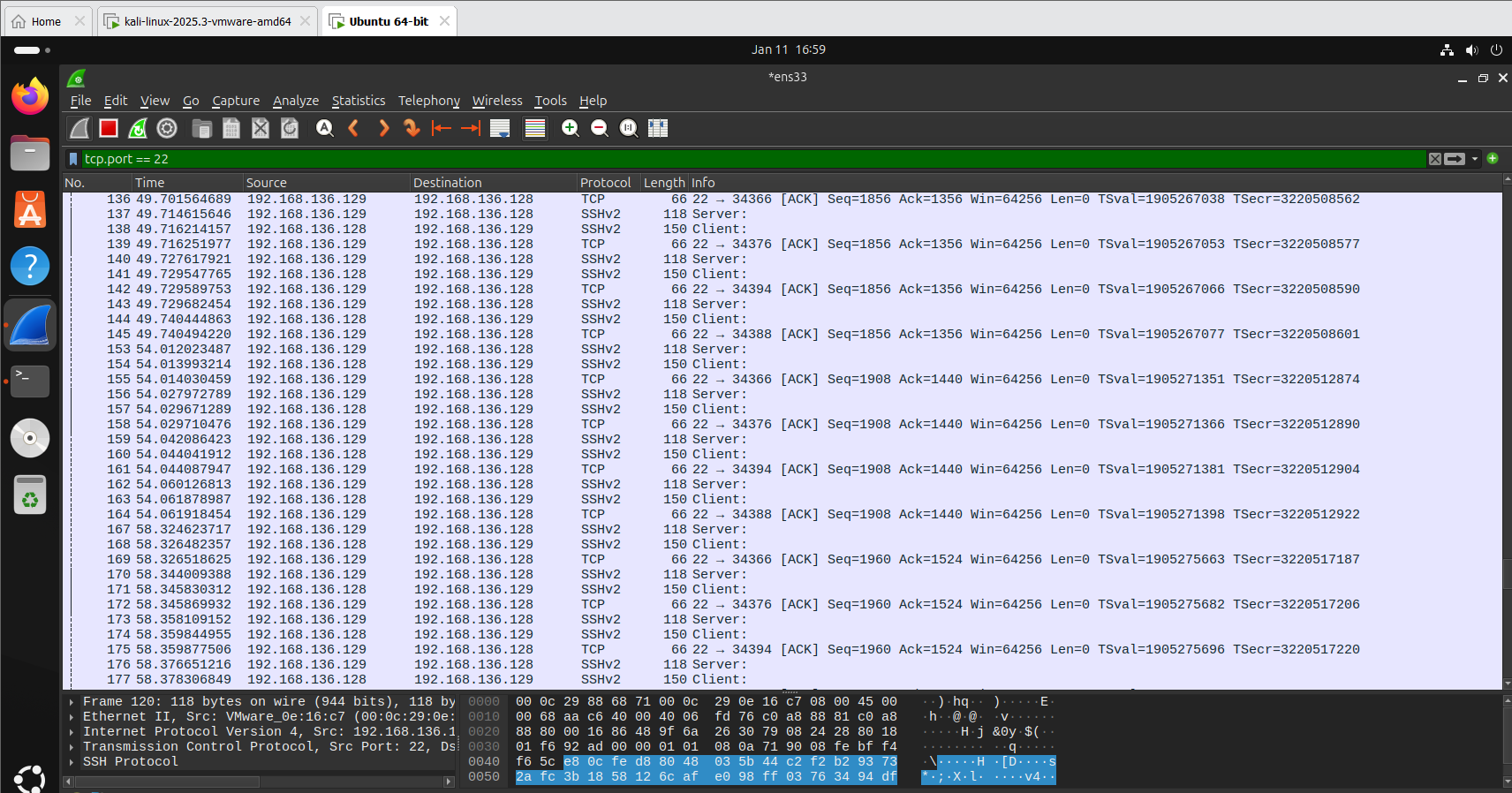Open recent display filter dropdown arrow
This screenshot has height=793, width=1512.
pos(1475,159)
